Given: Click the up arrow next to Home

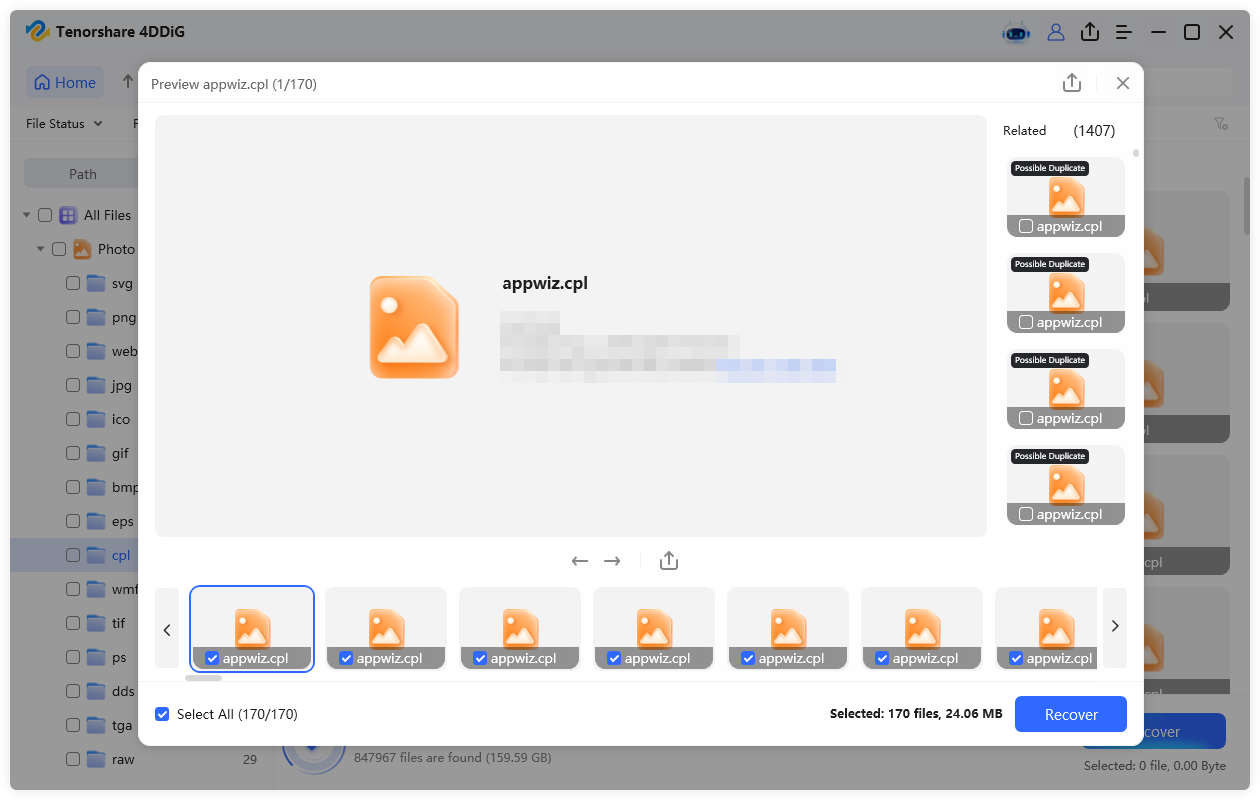Looking at the screenshot, I should click(x=128, y=82).
